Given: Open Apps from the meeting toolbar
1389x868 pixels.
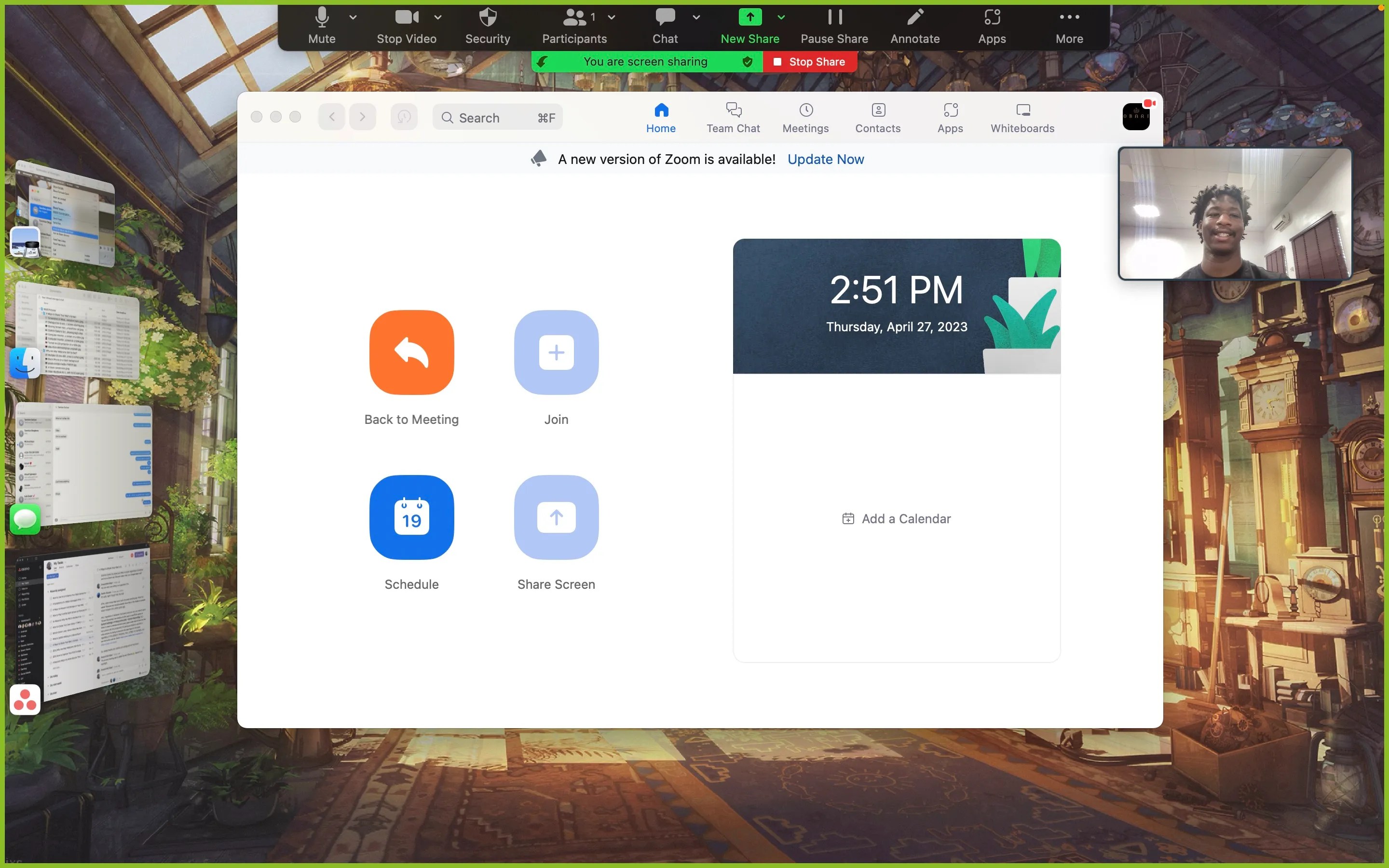Looking at the screenshot, I should [991, 26].
